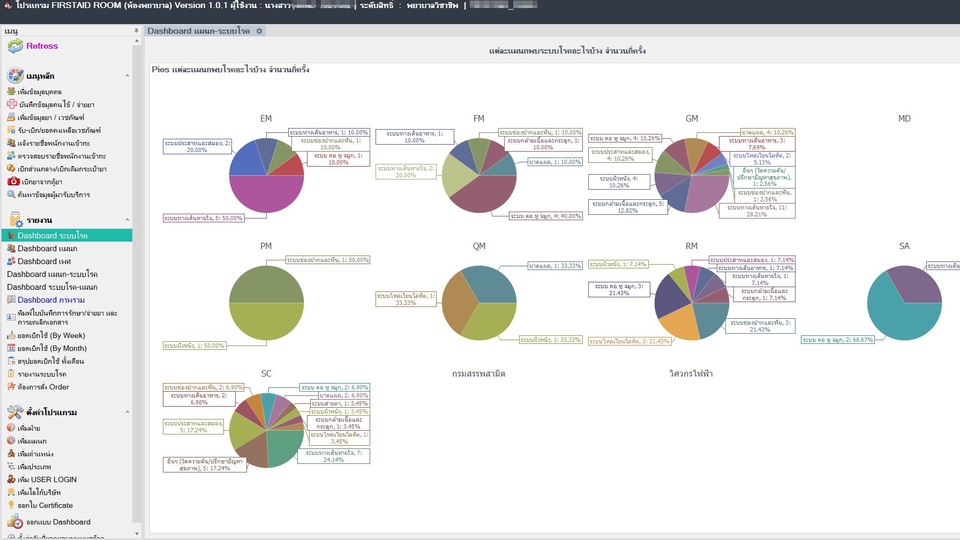Open Dashboard ภาพรวม menu item
Viewport: 960px width, 540px height.
pyautogui.click(x=50, y=300)
